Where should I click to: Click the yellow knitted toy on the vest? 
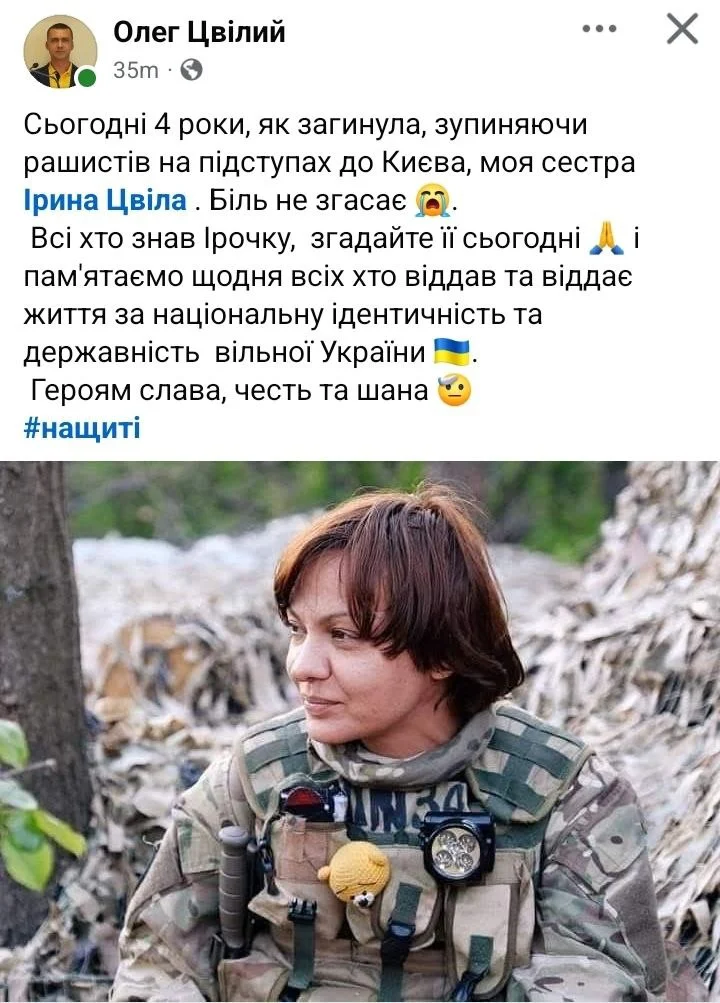[x=356, y=874]
